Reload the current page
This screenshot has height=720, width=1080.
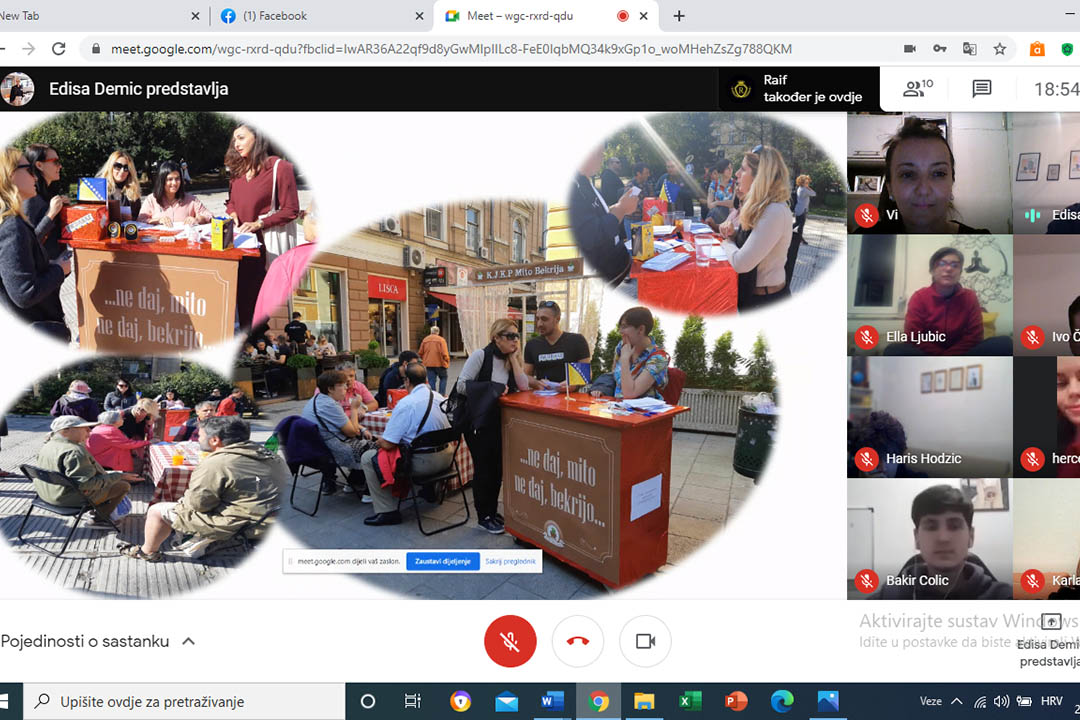tap(59, 49)
